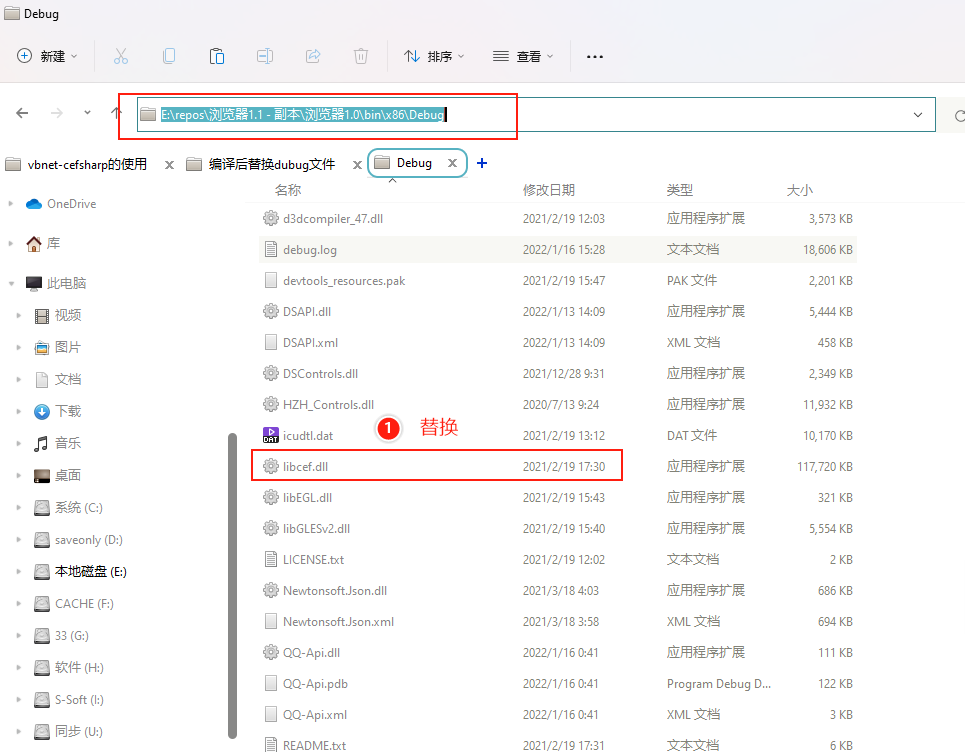Viewport: 965px width, 752px height.
Task: Select 此电脑 in navigation pane
Action: (56, 283)
